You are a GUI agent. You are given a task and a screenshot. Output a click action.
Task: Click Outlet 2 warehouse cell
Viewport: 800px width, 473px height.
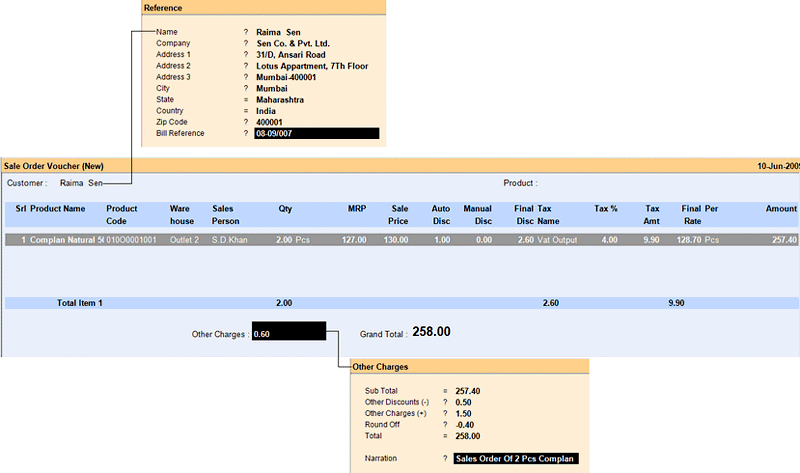tap(184, 240)
